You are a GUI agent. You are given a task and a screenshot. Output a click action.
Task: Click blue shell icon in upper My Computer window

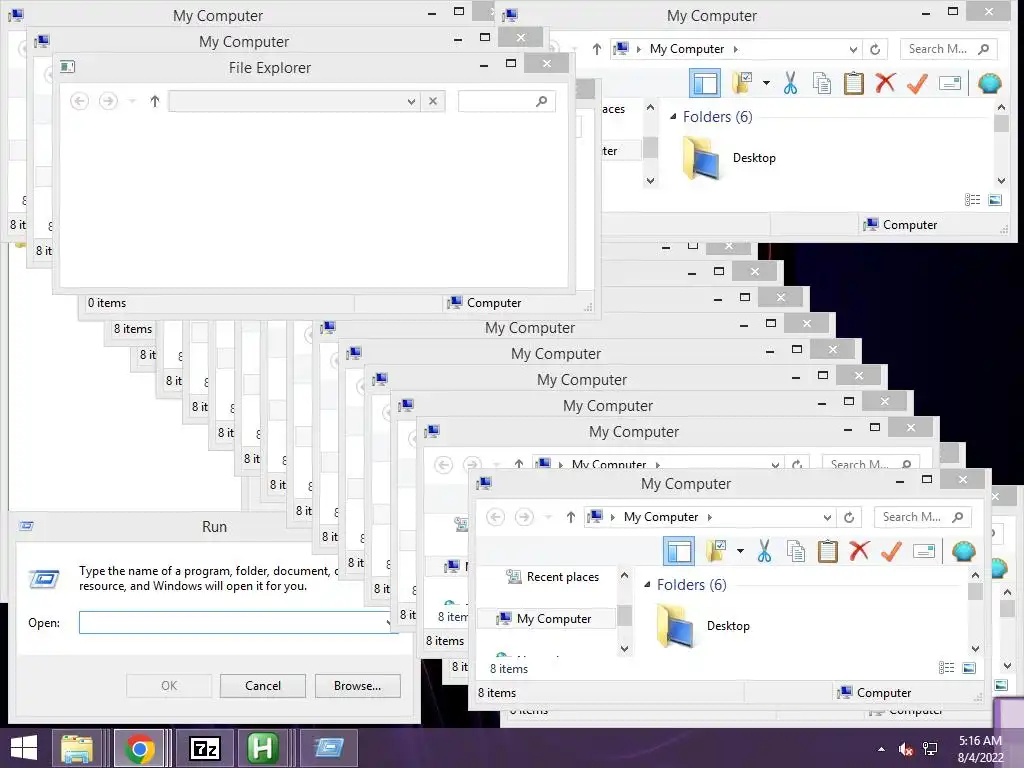[x=989, y=83]
